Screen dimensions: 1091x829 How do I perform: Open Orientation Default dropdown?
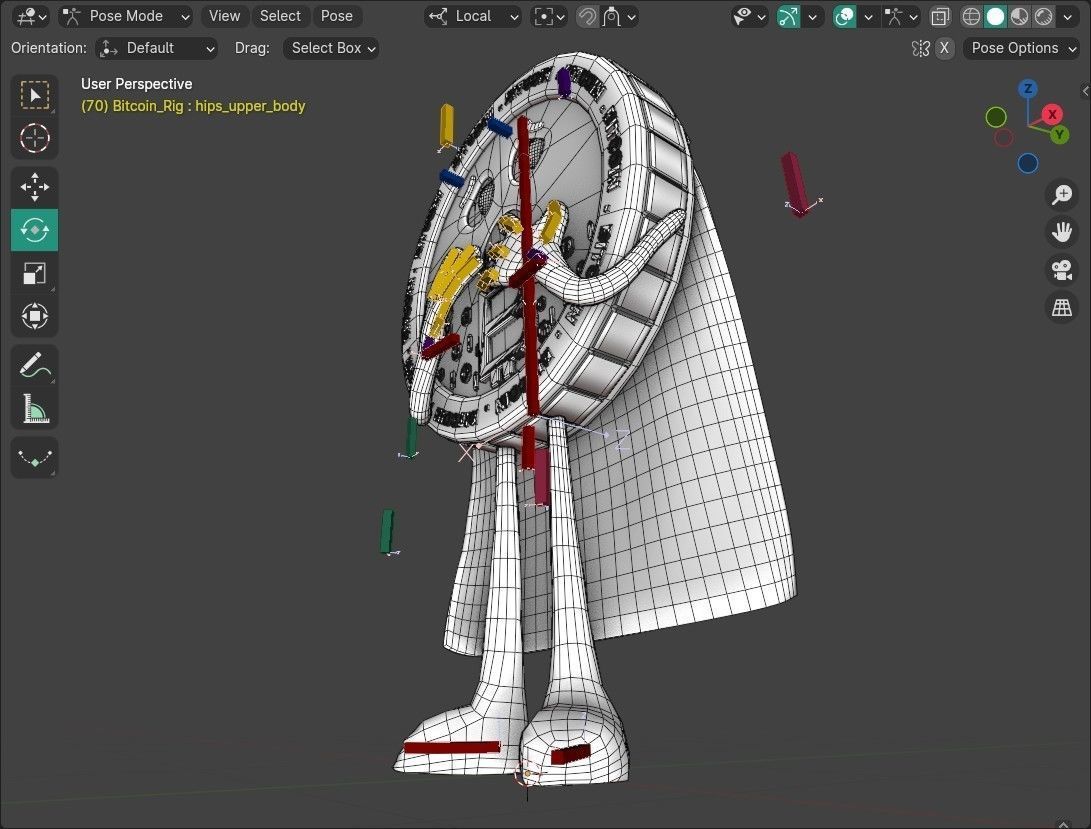(x=157, y=48)
